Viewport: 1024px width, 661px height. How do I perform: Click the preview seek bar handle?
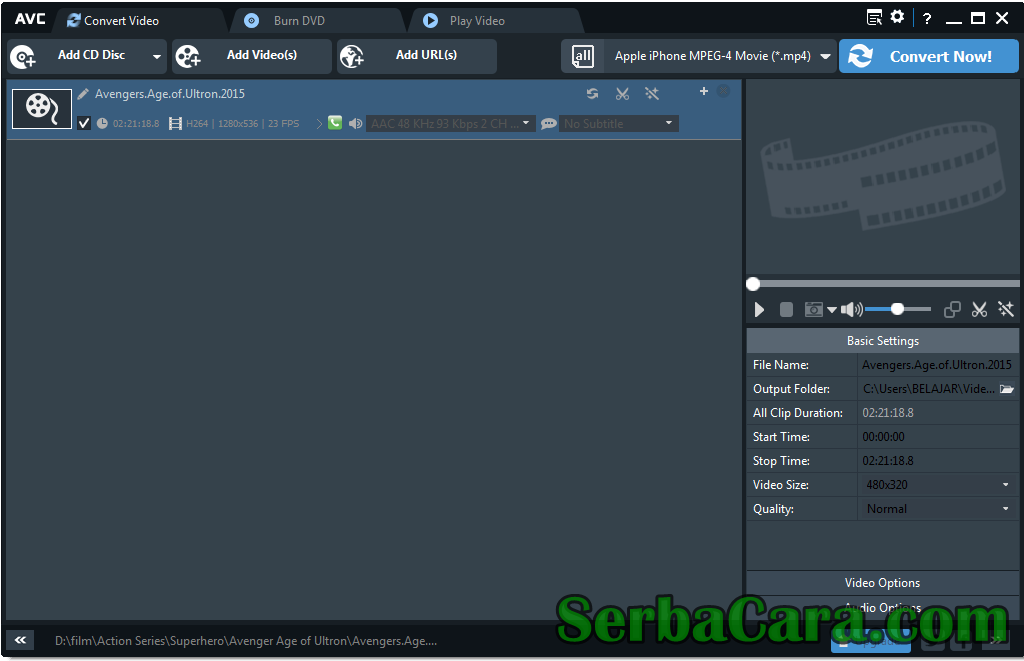753,283
